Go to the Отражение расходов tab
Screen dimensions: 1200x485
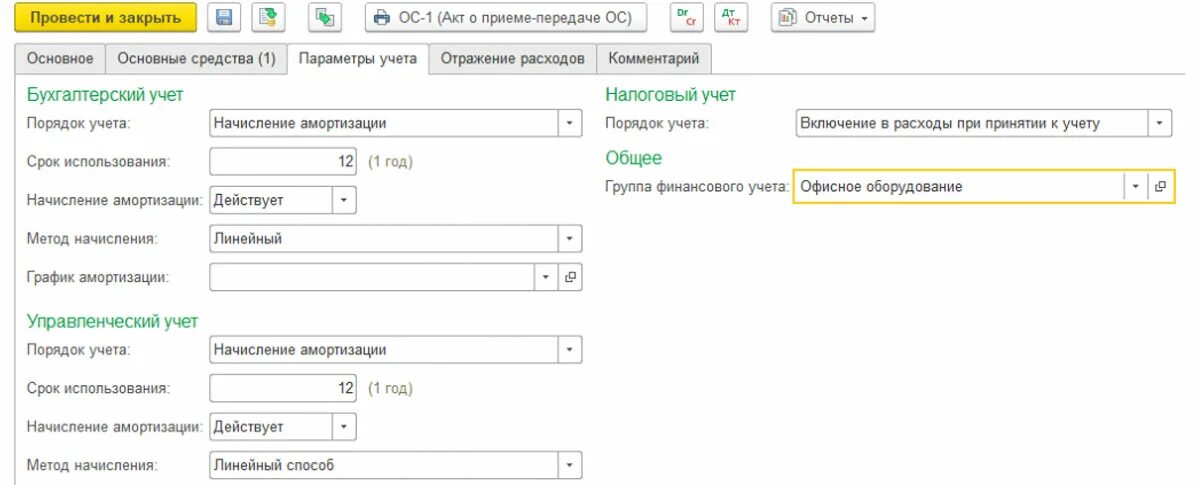click(x=513, y=59)
